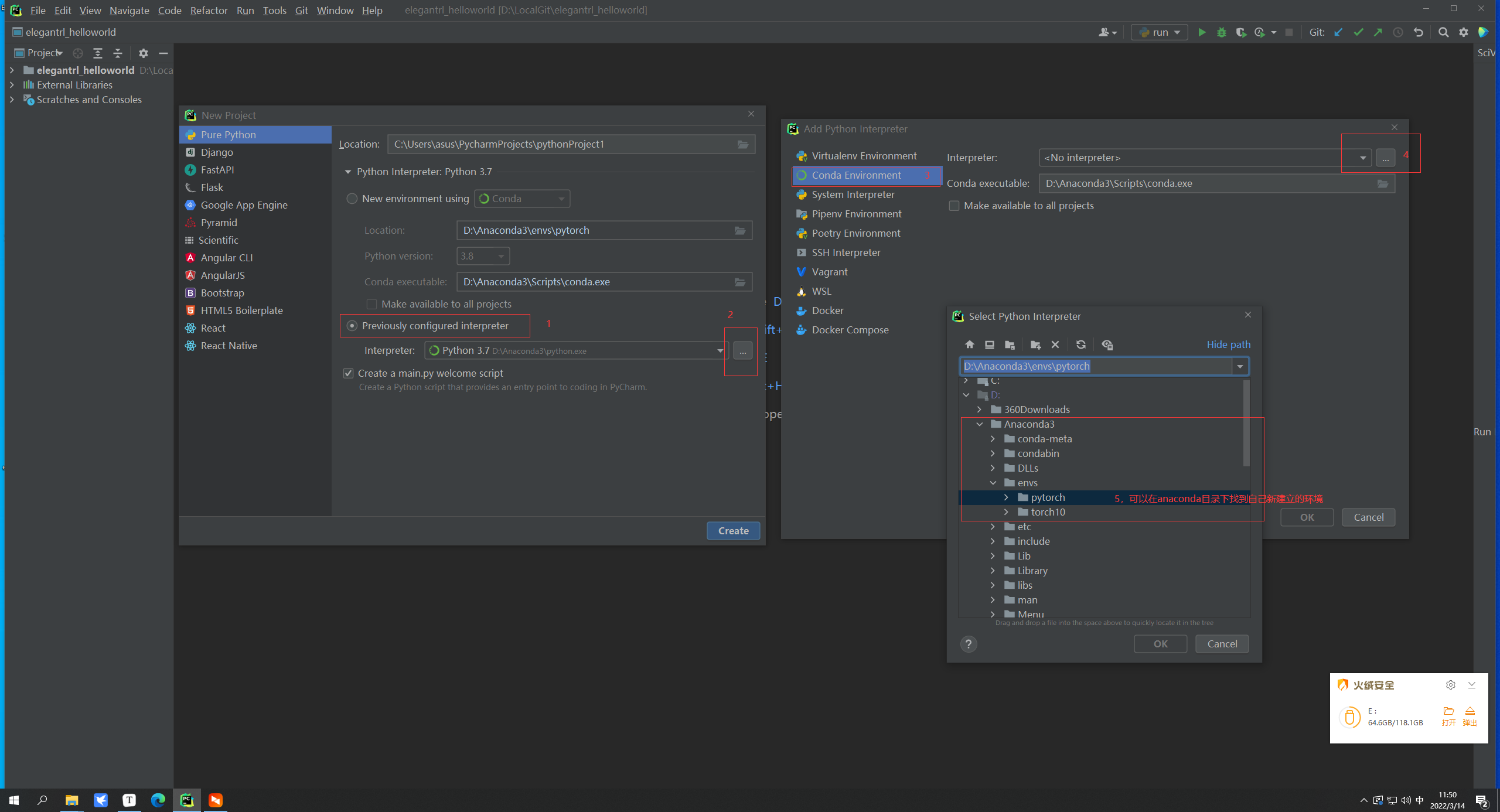Collapse Python Interpreter section

(348, 172)
